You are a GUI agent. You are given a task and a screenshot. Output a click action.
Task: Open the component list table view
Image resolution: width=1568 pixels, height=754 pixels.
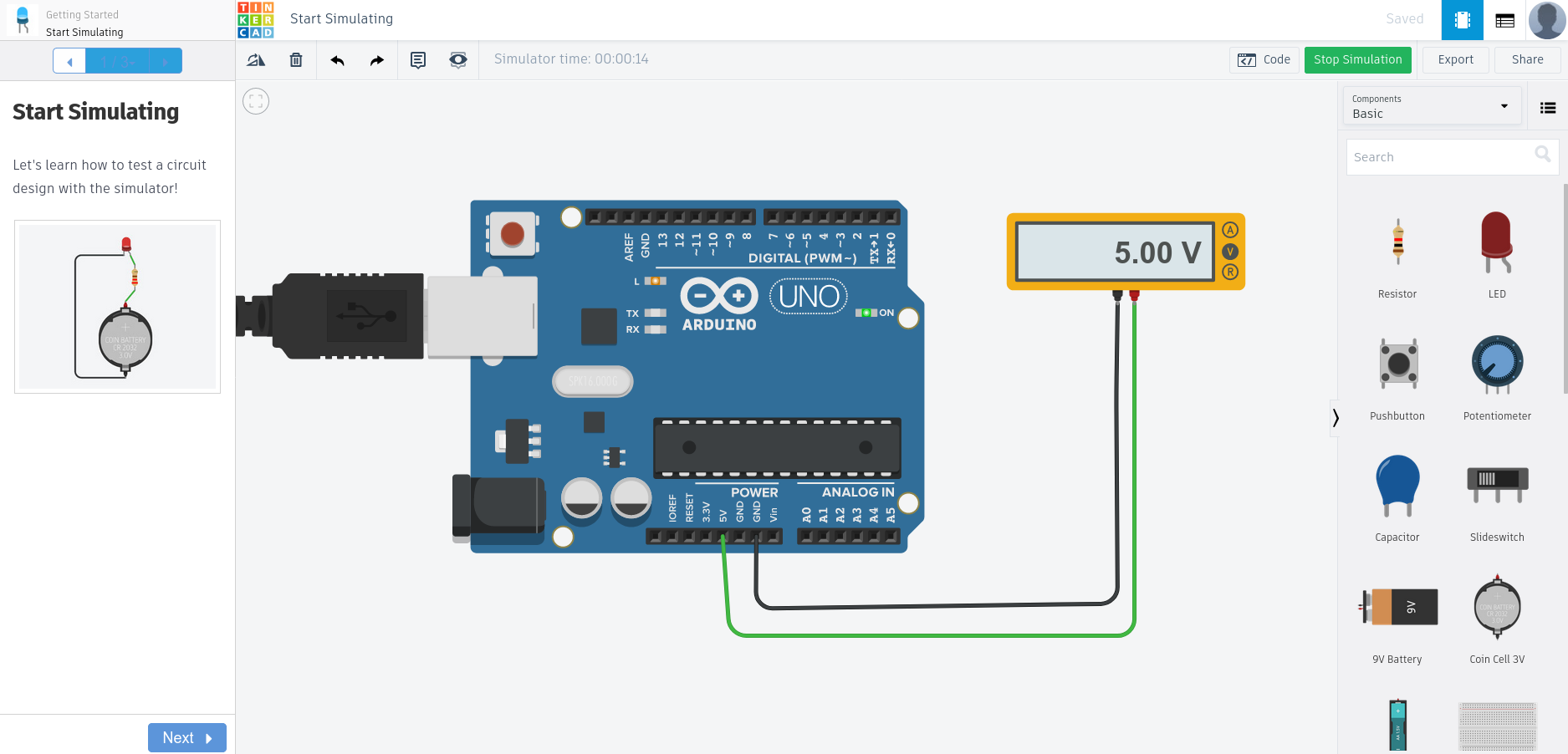coord(1504,20)
